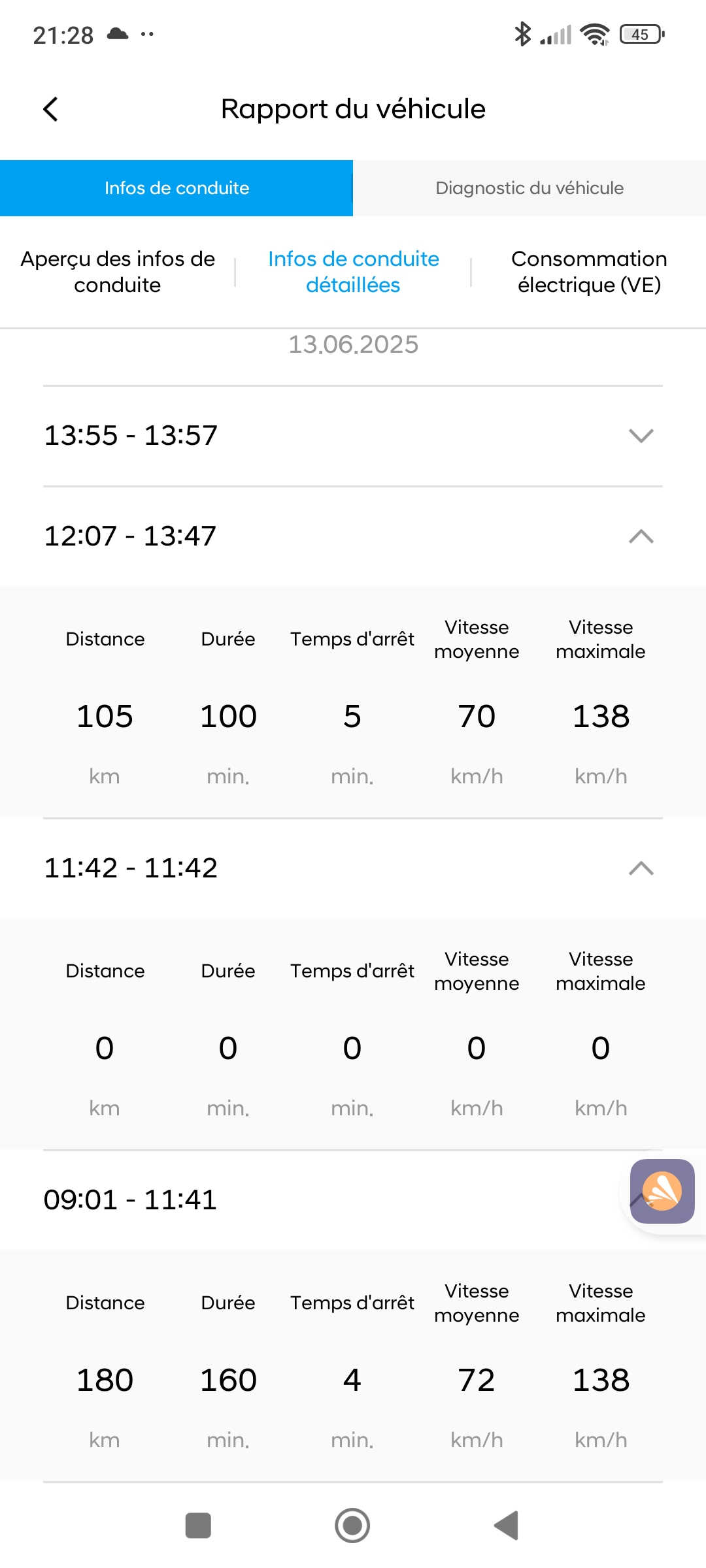Switch to Diagnostic du véhicule tab
This screenshot has height=1568, width=706.
(x=529, y=188)
